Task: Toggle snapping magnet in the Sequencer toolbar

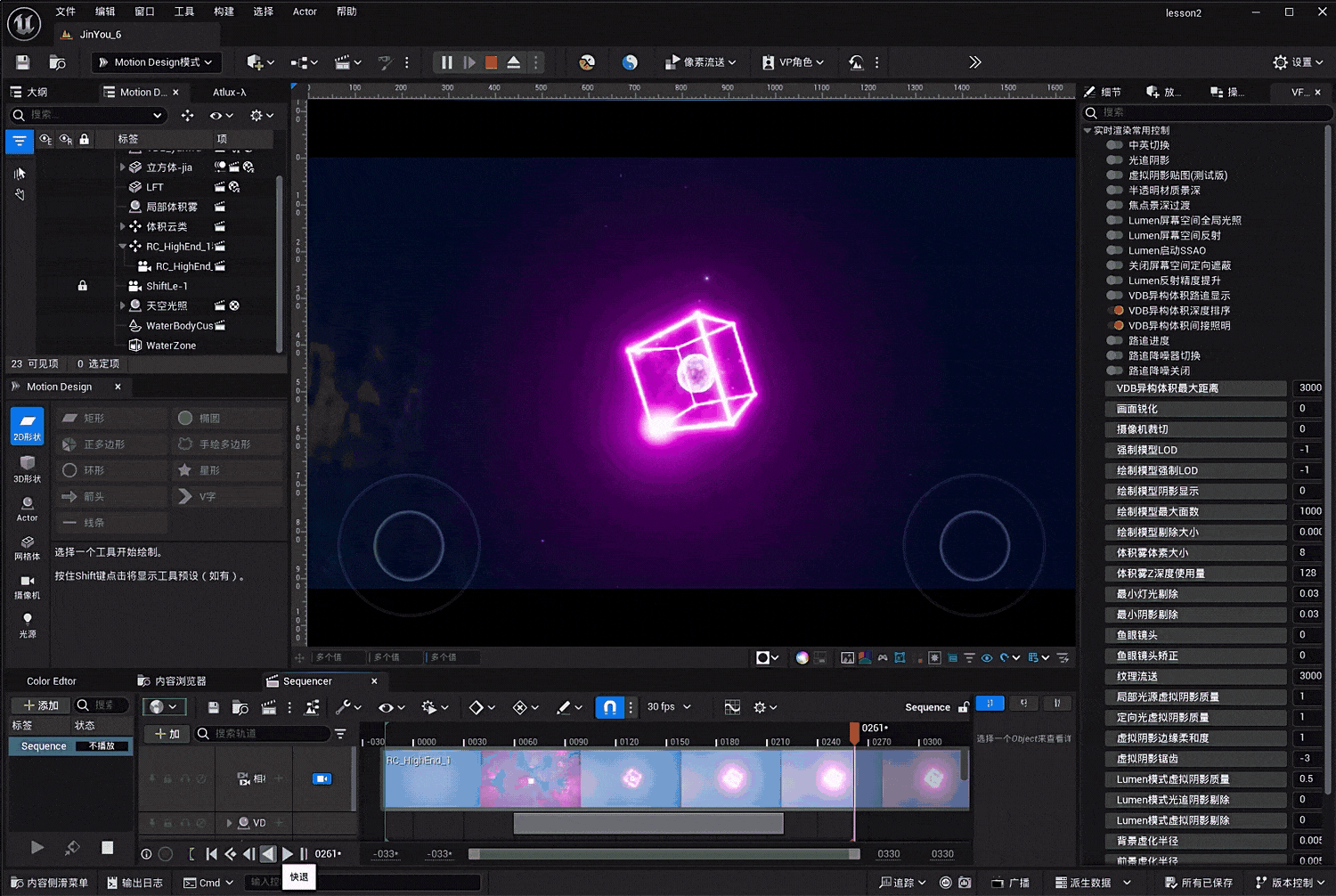Action: click(609, 706)
